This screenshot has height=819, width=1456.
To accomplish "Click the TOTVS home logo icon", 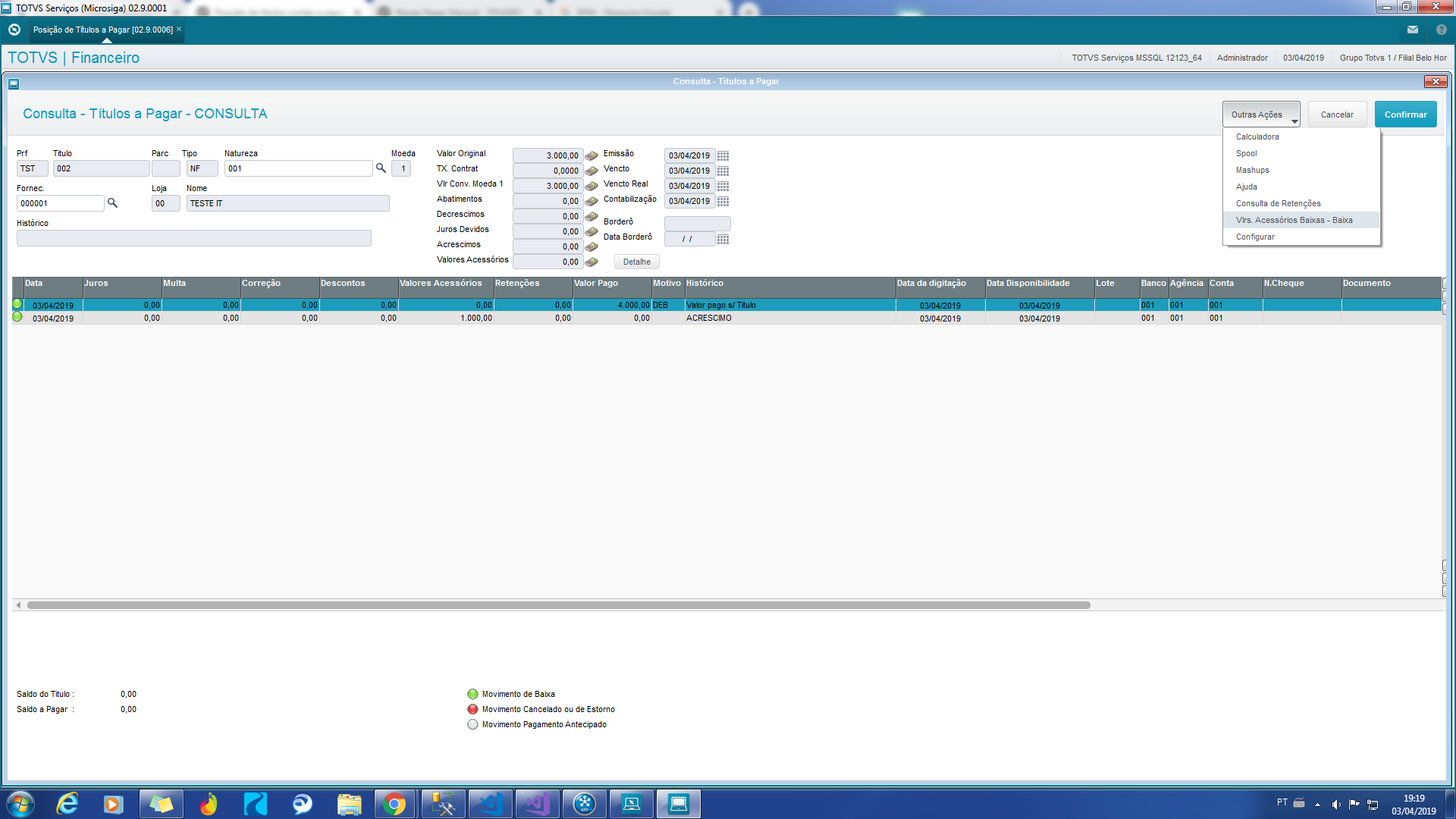I will click(14, 30).
